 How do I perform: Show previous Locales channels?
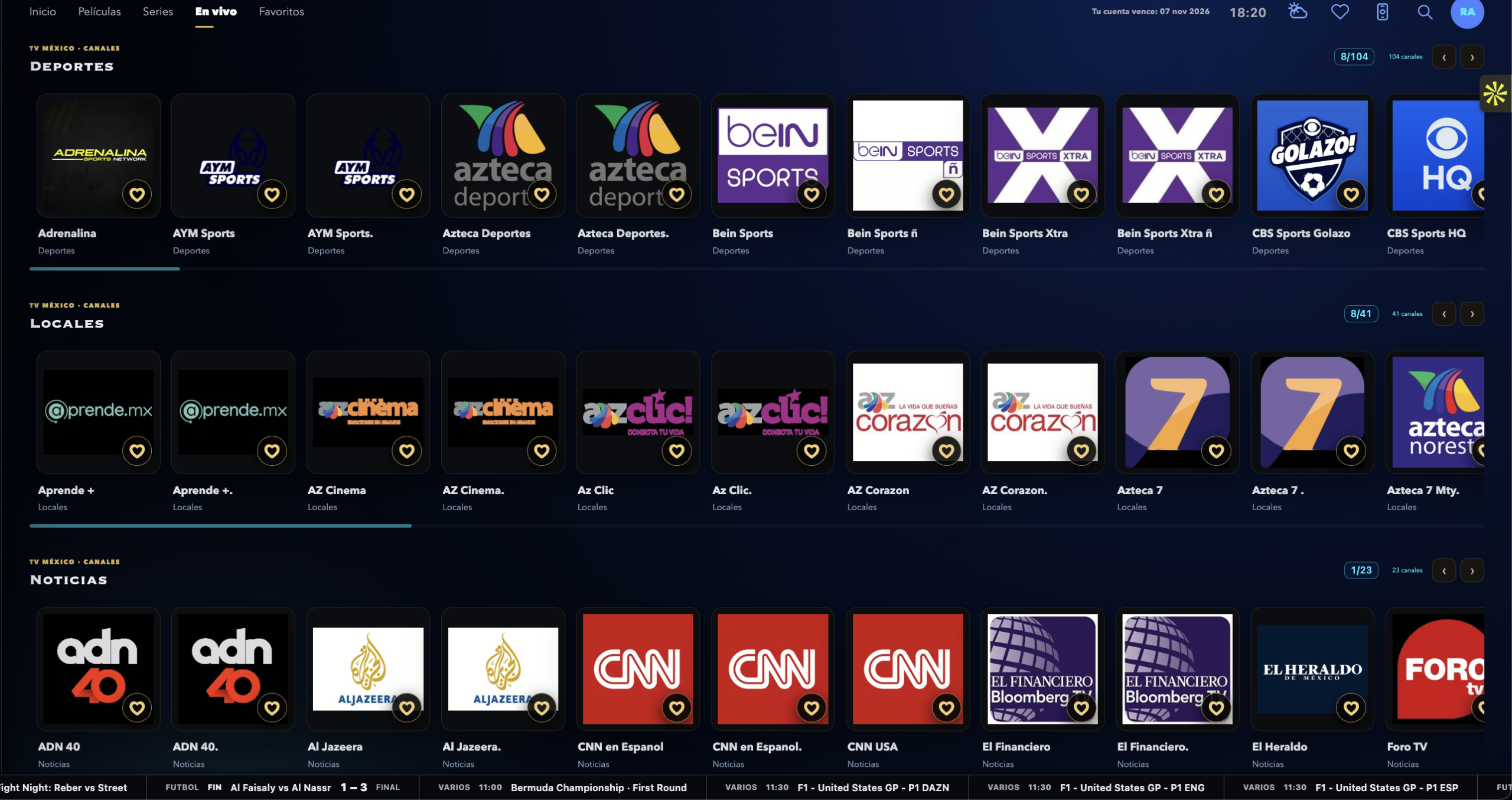(x=1443, y=314)
